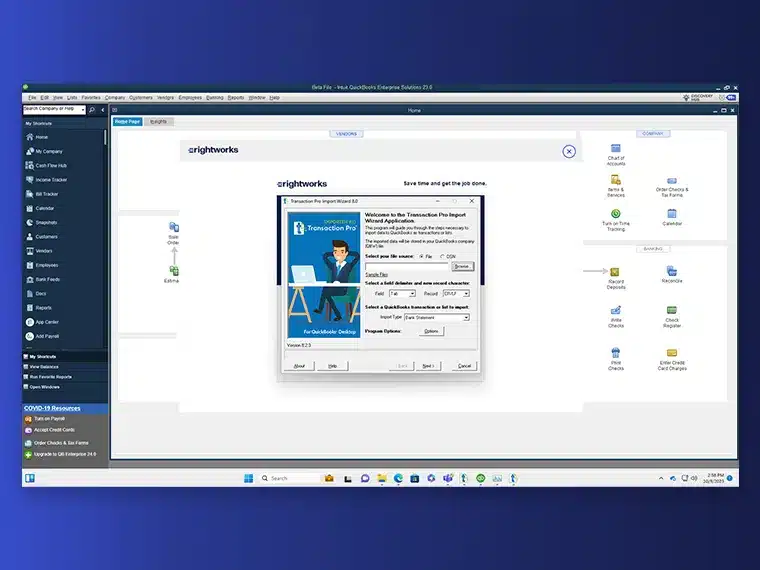The width and height of the screenshot is (760, 570).
Task: Open the Calendar sidebar shortcut
Action: coord(40,208)
